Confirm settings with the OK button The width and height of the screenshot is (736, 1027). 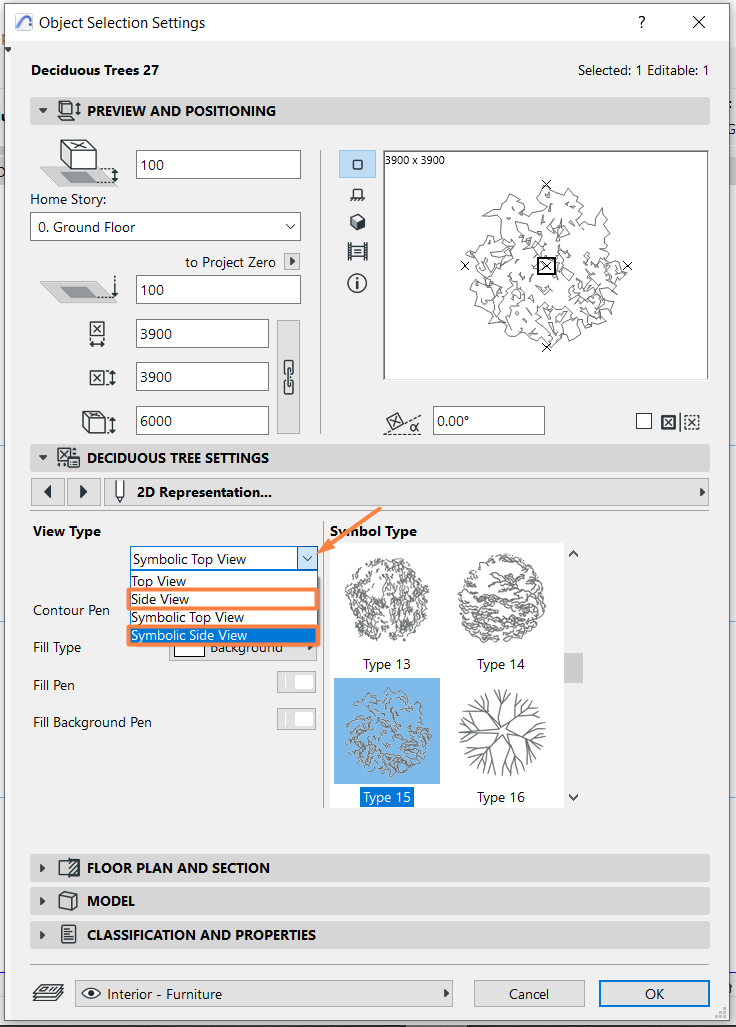[654, 994]
